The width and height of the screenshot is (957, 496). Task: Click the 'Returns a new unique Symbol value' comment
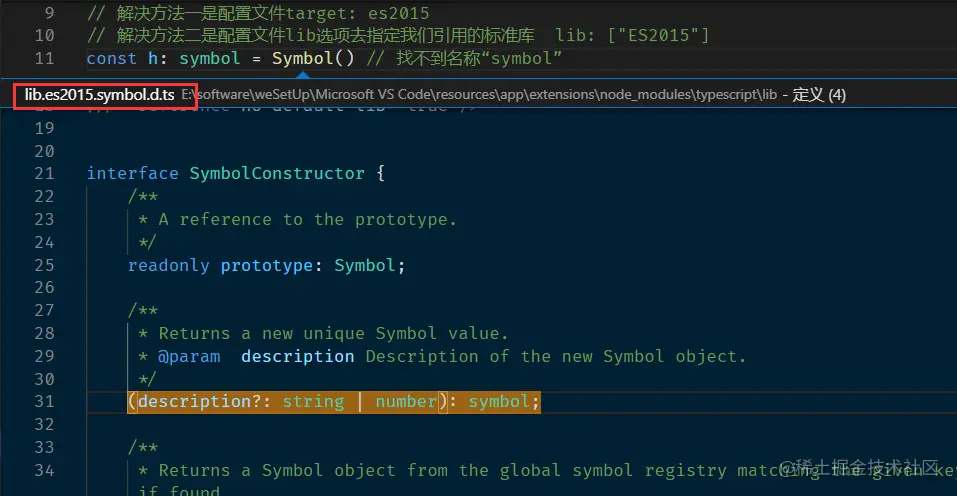[x=333, y=333]
